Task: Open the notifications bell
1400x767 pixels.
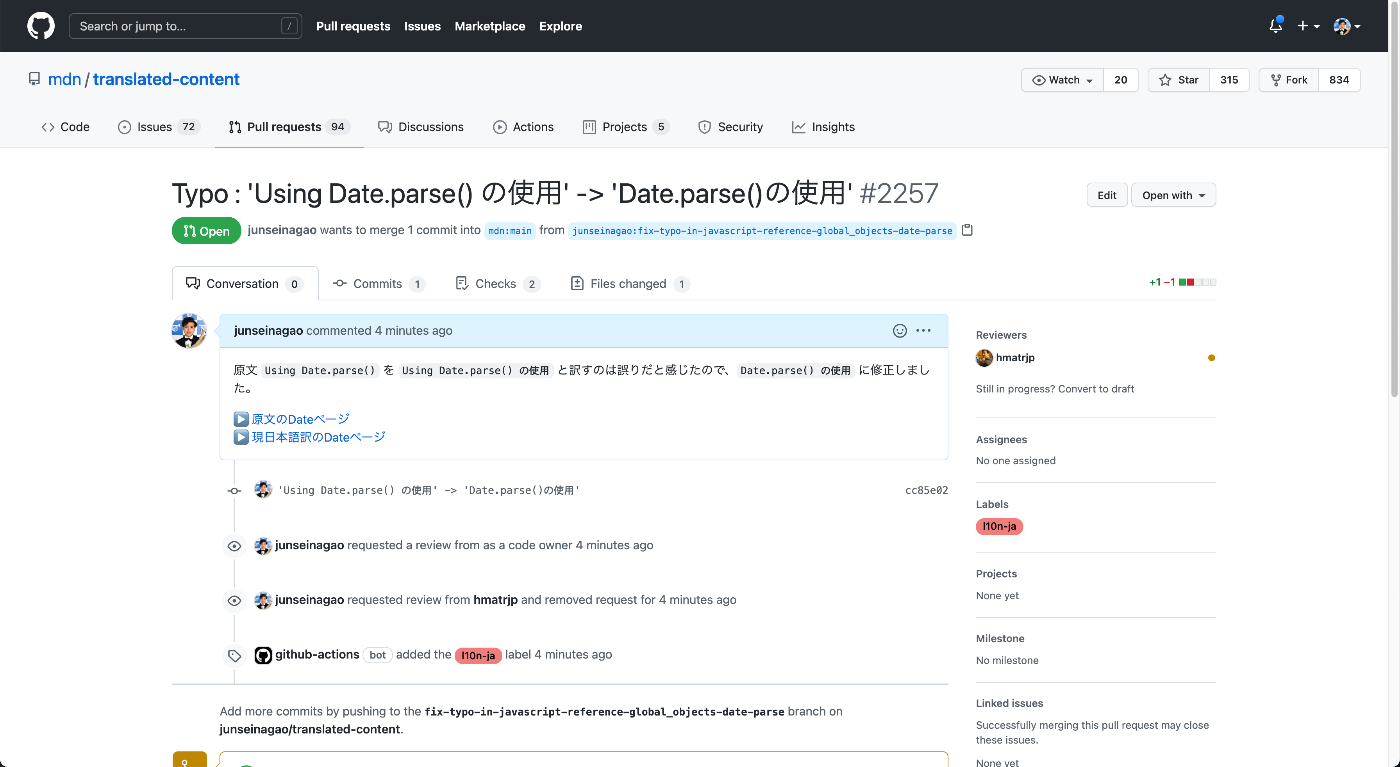Action: pyautogui.click(x=1275, y=26)
